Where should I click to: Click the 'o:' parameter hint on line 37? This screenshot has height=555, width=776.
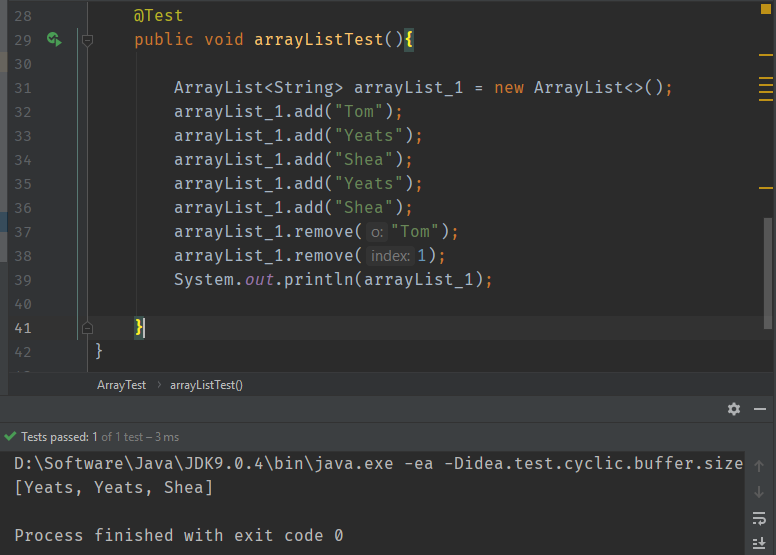click(x=377, y=232)
